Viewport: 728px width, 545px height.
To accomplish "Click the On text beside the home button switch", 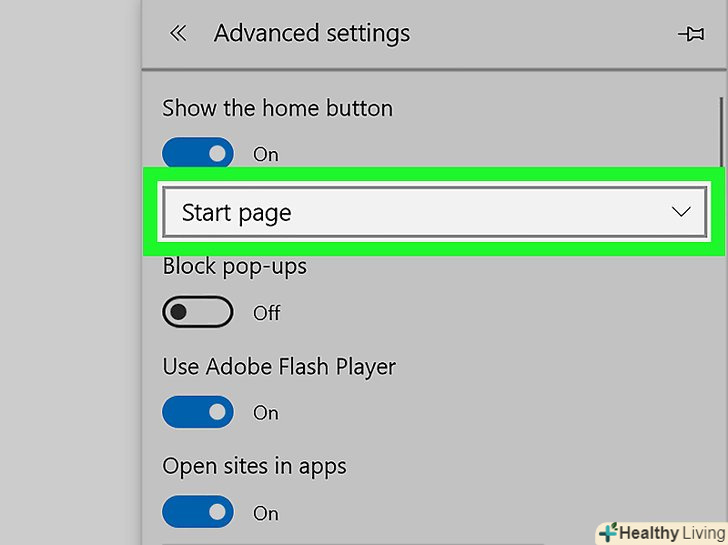I will [x=265, y=154].
